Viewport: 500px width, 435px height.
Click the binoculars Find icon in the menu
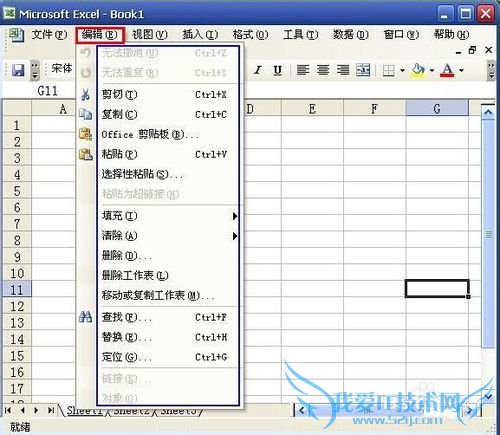(85, 317)
